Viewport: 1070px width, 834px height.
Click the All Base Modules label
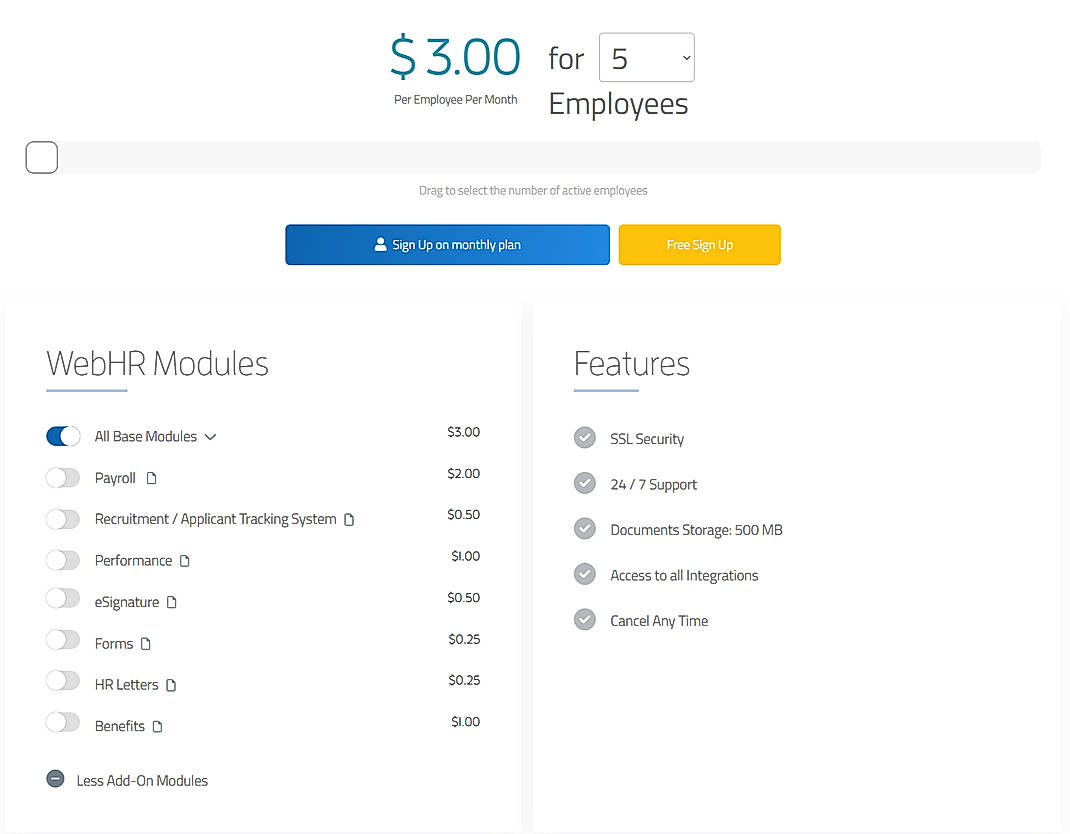pyautogui.click(x=145, y=437)
